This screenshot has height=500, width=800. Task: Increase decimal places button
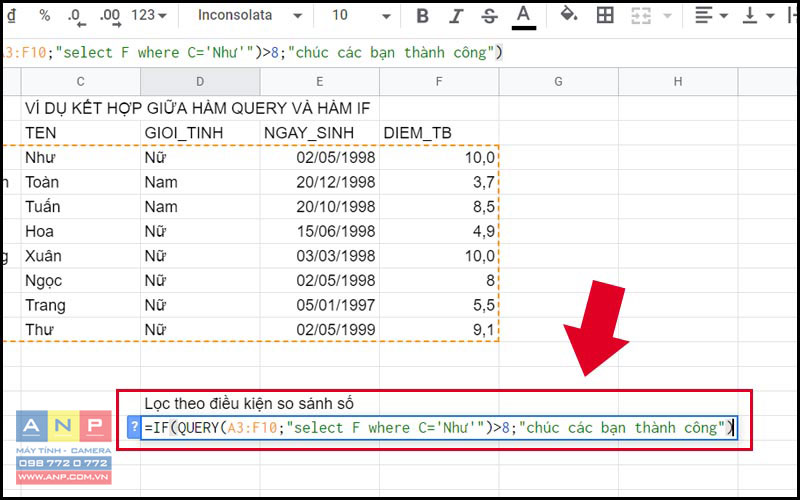point(110,17)
